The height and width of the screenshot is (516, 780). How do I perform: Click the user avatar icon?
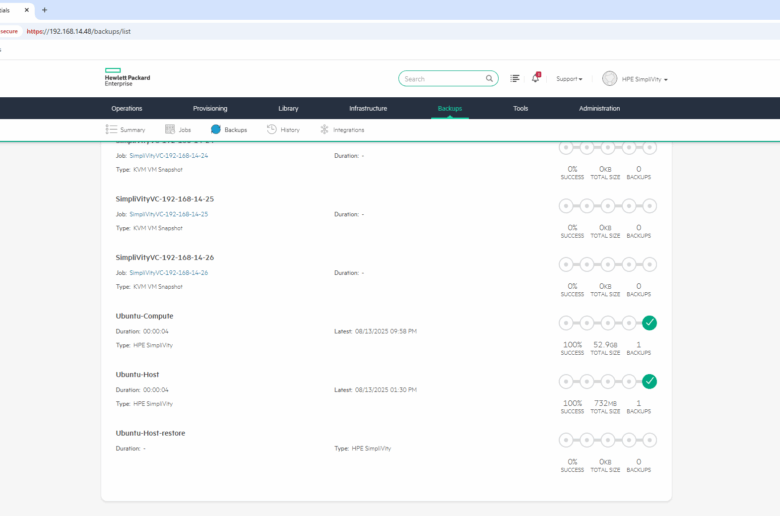tap(610, 78)
